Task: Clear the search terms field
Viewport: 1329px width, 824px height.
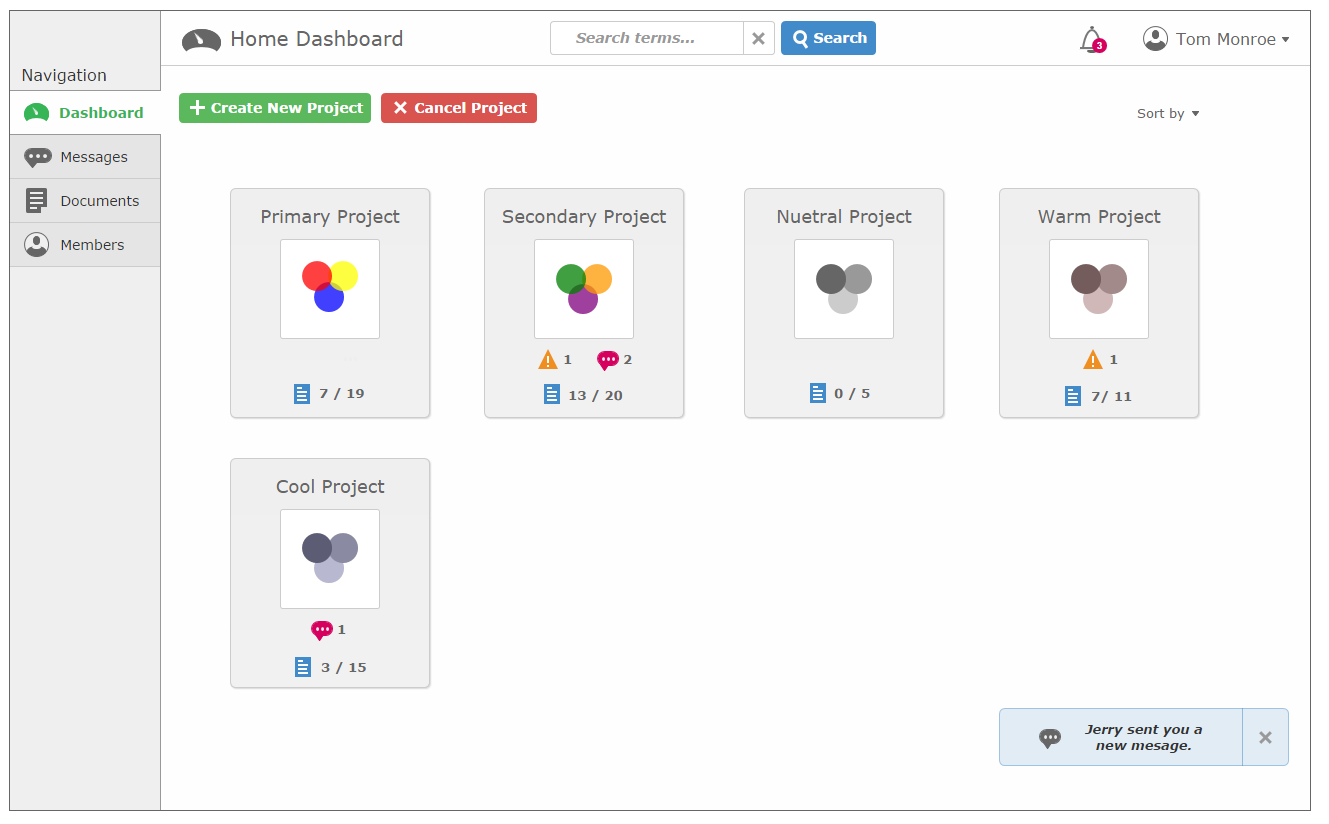Action: click(x=758, y=38)
